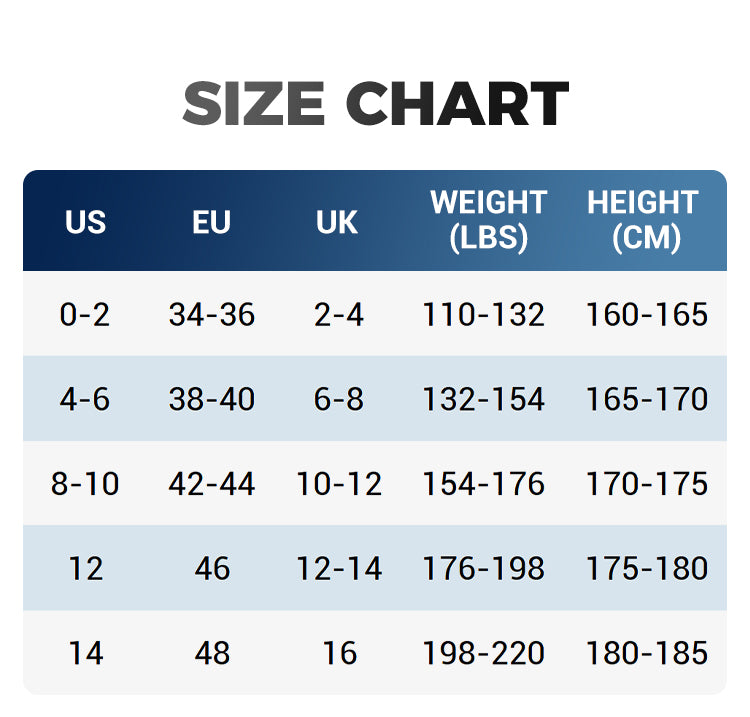
Task: Select the US column header
Action: tap(85, 222)
